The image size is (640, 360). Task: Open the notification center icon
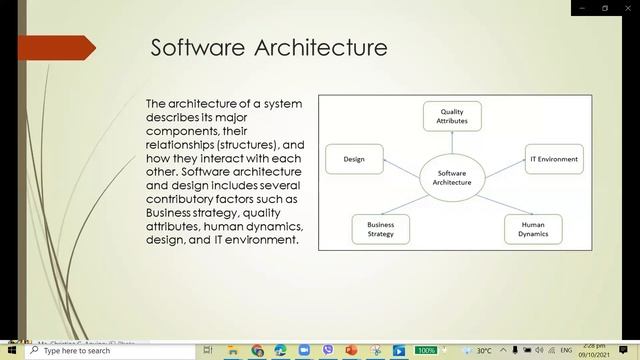coord(623,350)
